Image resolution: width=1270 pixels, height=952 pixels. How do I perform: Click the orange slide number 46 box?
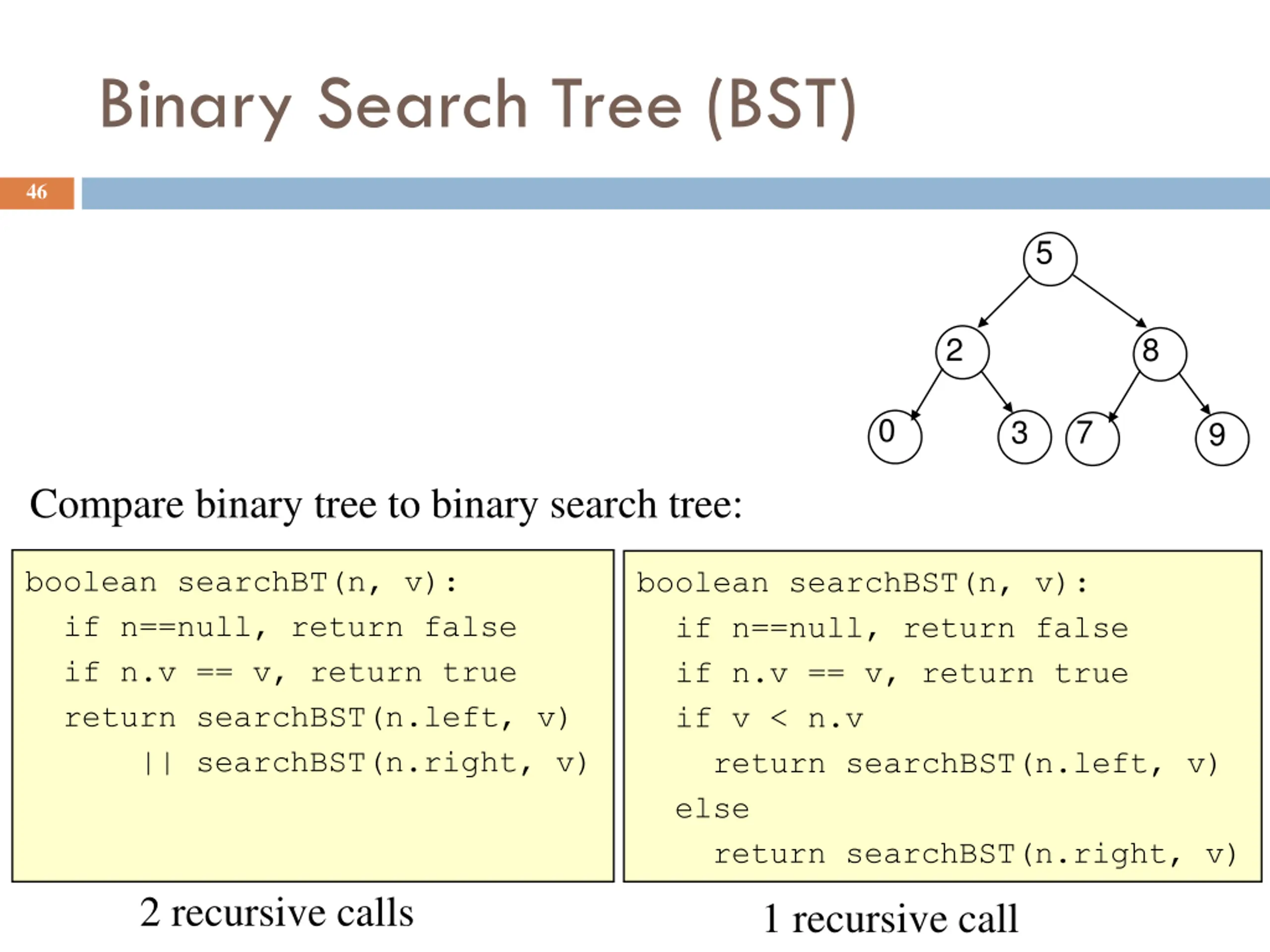37,193
